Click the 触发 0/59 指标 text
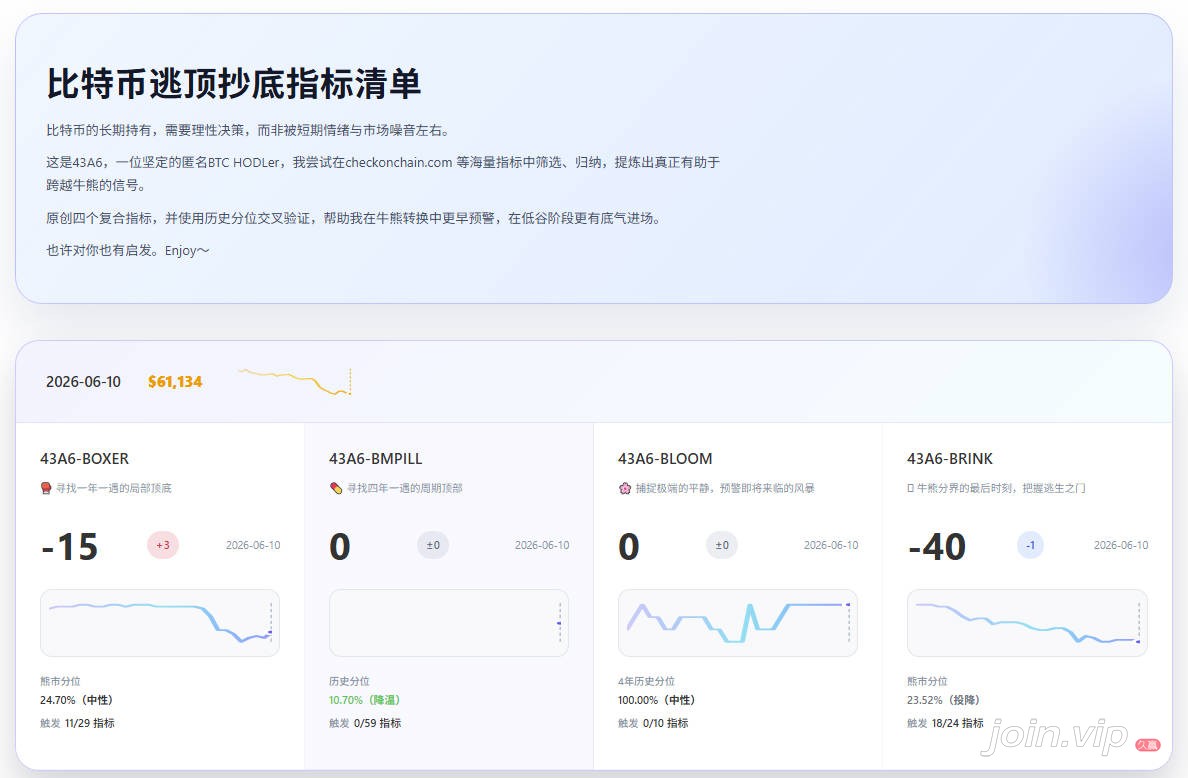The height and width of the screenshot is (778, 1188). tap(365, 723)
